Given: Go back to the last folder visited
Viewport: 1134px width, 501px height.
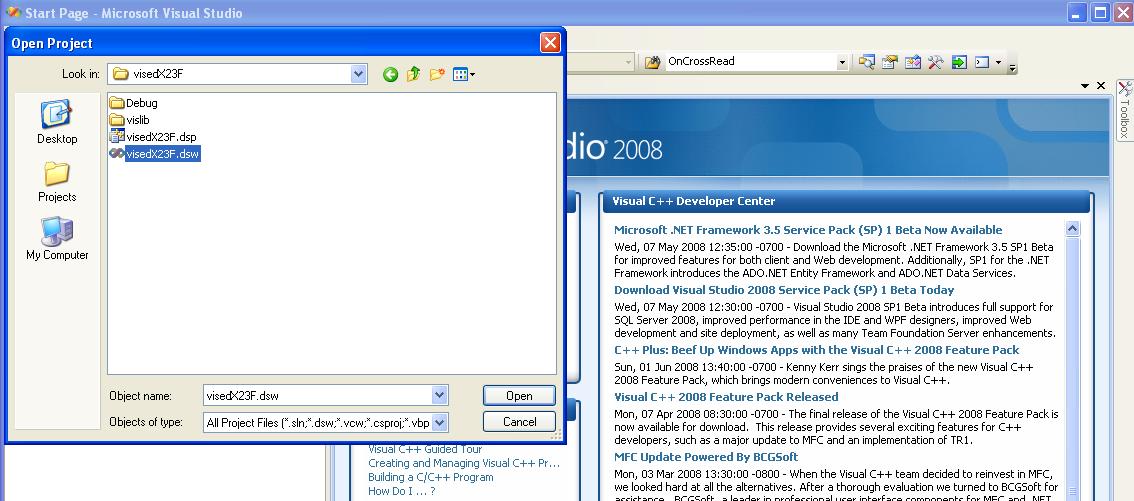Looking at the screenshot, I should pyautogui.click(x=391, y=74).
